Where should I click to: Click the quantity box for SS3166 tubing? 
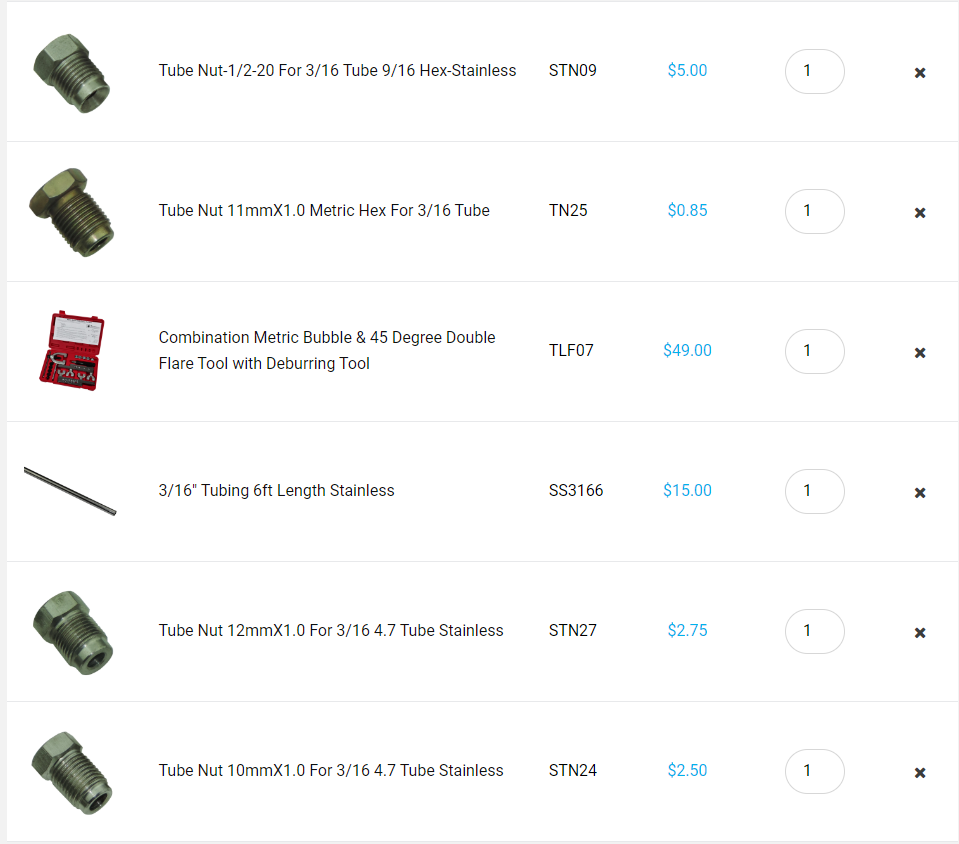tap(814, 492)
